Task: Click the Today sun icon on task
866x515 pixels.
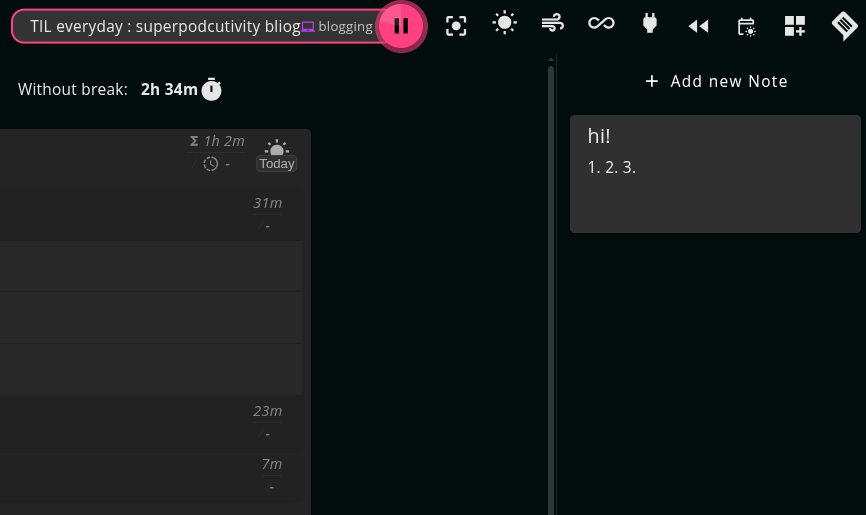Action: 277,149
